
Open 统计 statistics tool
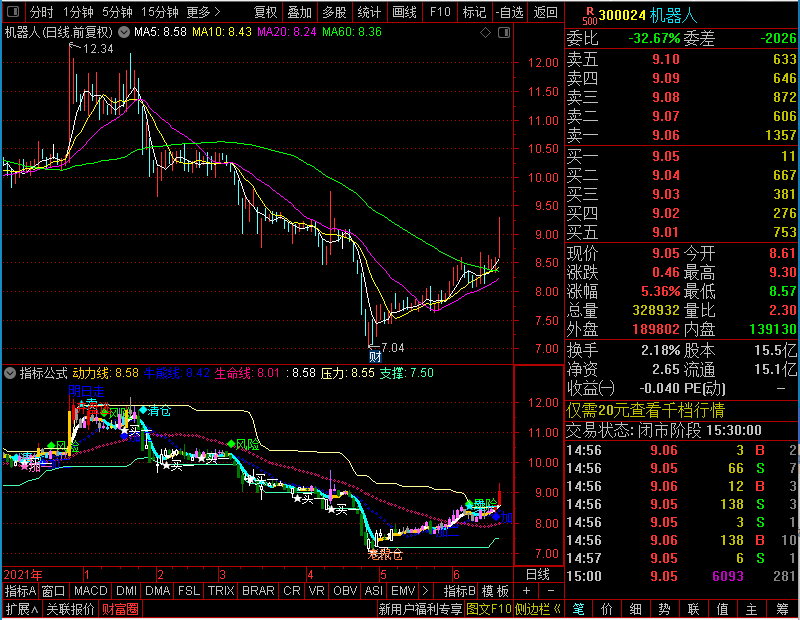pos(369,12)
